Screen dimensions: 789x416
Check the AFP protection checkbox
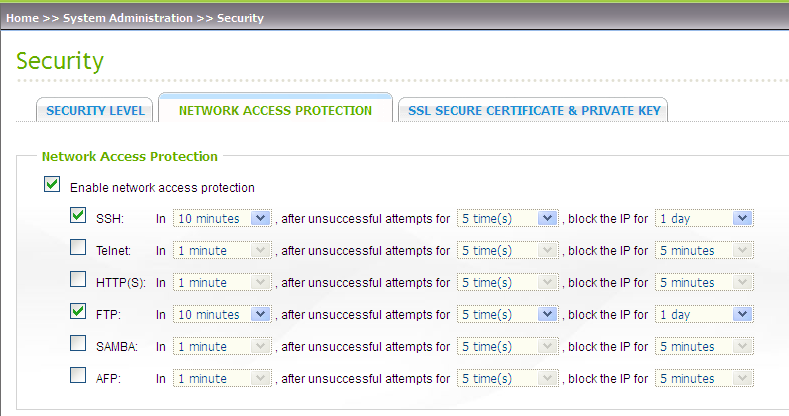point(78,376)
